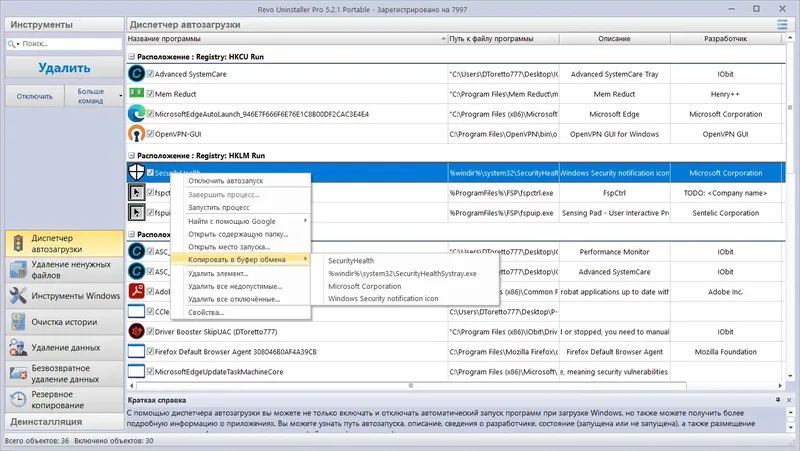
Task: Open Properties from the context menu
Action: click(x=240, y=312)
